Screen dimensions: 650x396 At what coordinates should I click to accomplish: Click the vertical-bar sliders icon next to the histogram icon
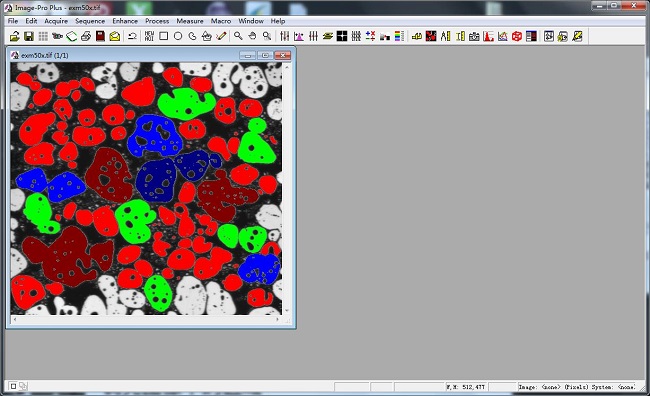tap(313, 36)
